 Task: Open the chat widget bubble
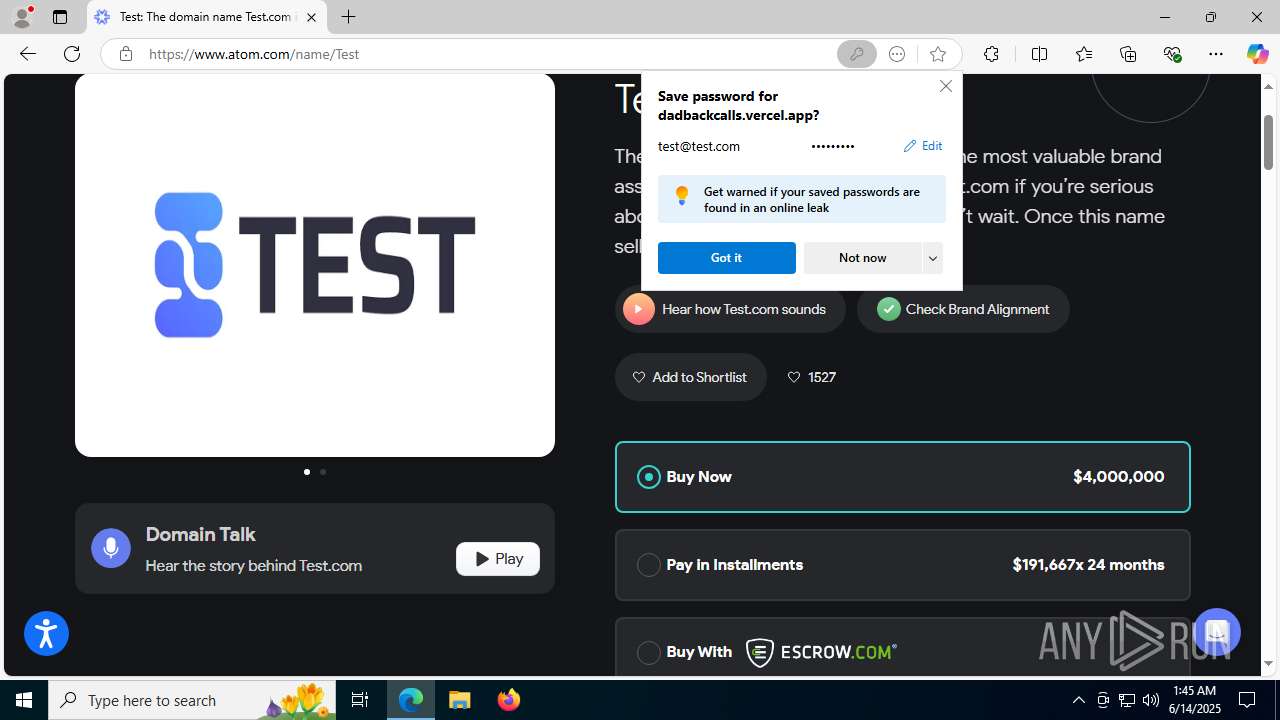[x=1217, y=632]
